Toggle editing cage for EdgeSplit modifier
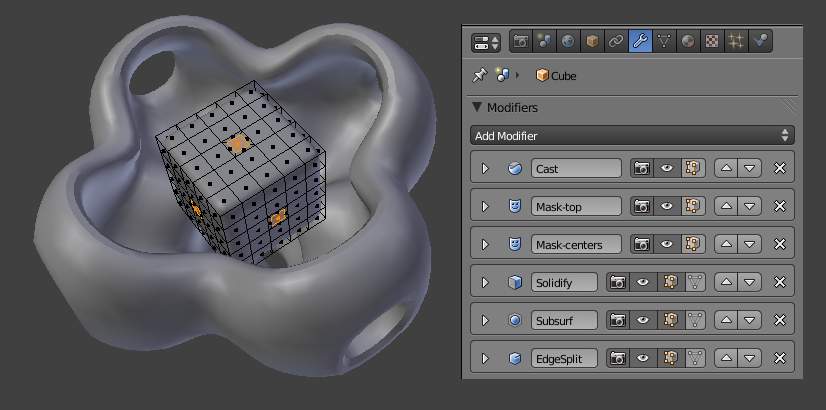826x410 pixels. click(x=696, y=358)
